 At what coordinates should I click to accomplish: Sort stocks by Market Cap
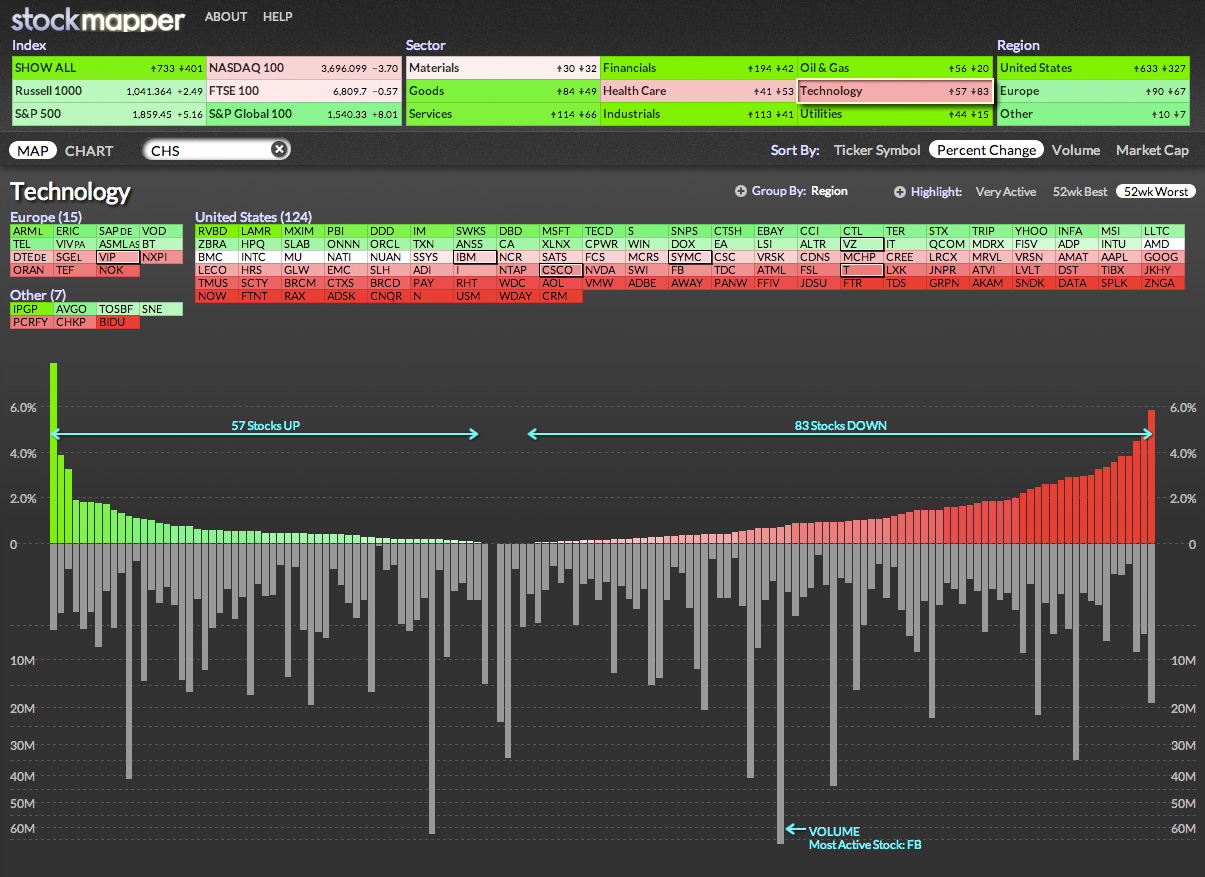1153,150
